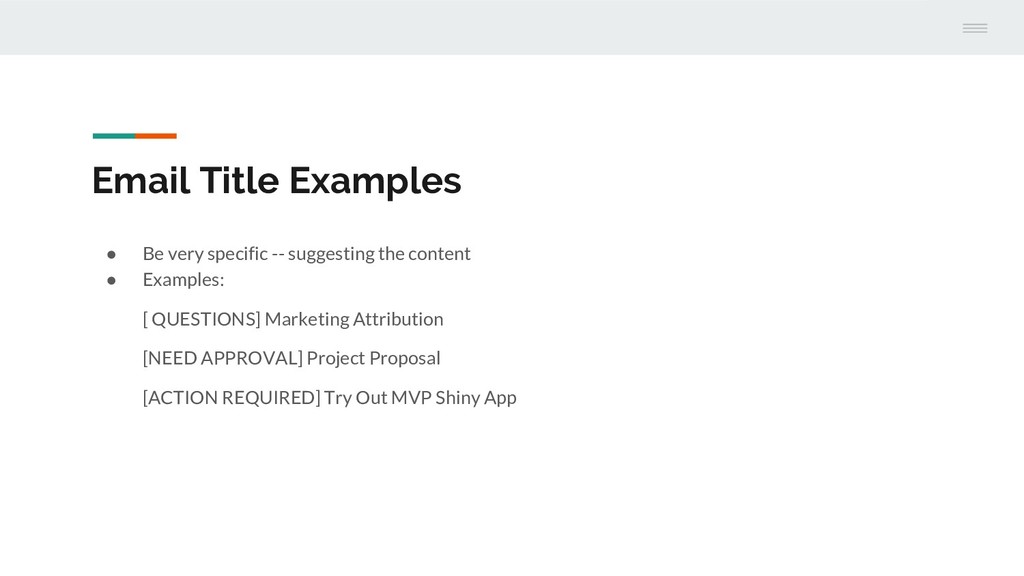Click the words 'NEED APPROVAL' in brackets
This screenshot has height=576, width=1024.
coord(222,358)
